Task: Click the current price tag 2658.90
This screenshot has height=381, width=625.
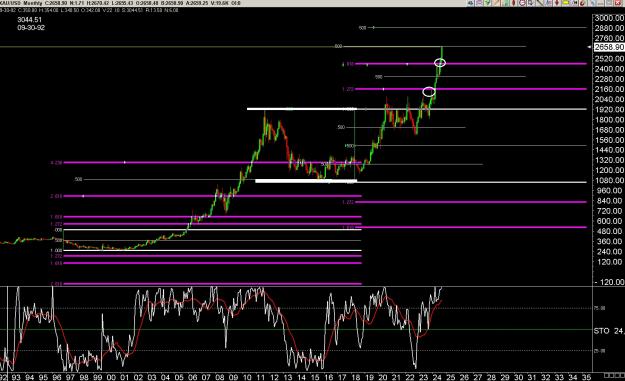Action: coord(609,47)
